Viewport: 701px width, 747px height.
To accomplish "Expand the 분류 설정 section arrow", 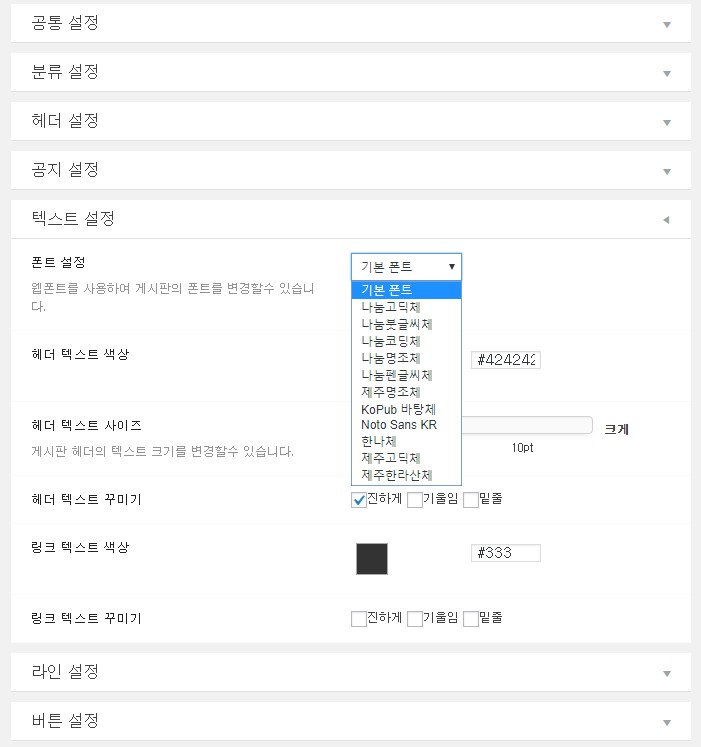I will (667, 74).
